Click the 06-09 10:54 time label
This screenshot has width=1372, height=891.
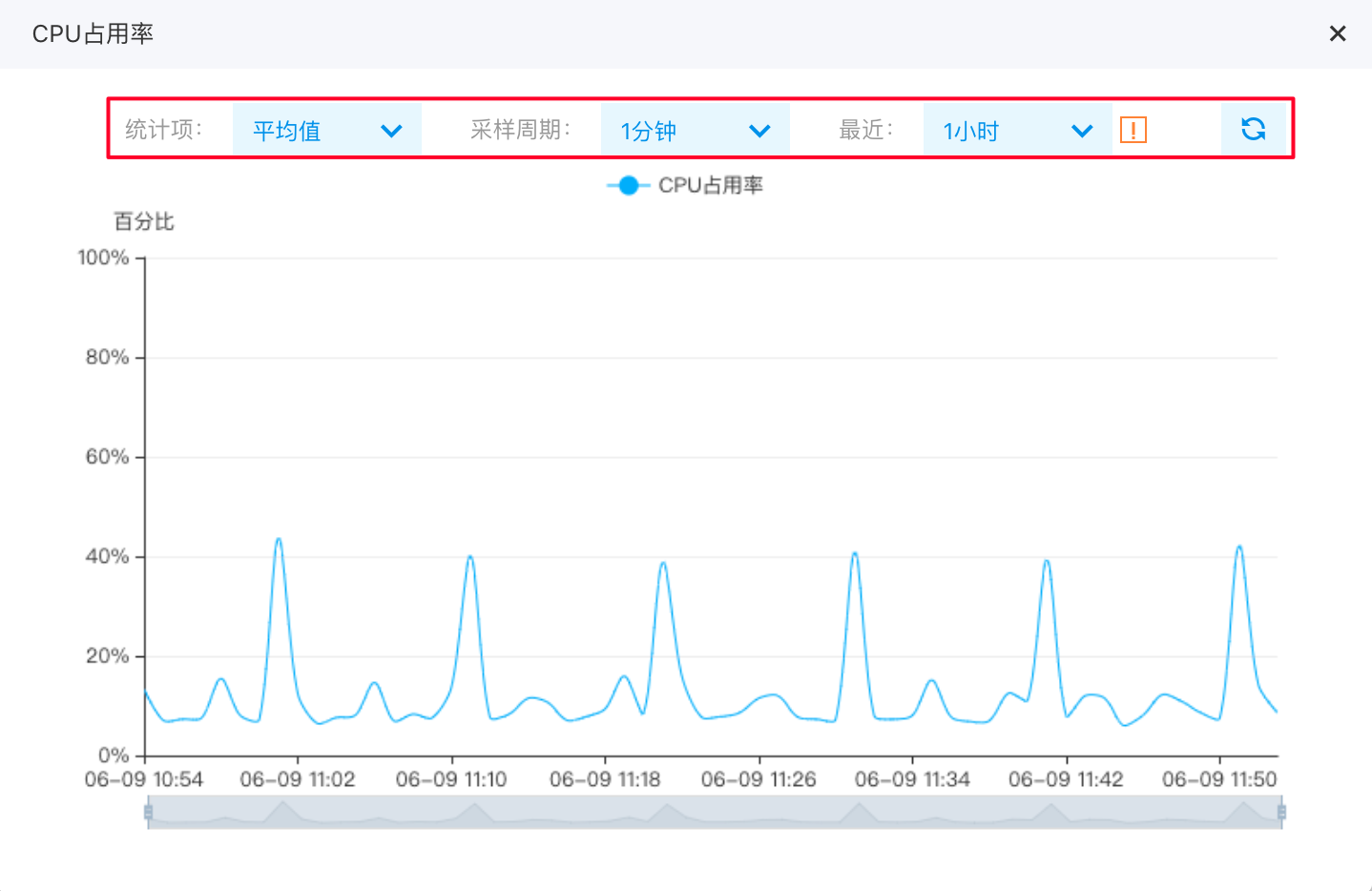144,779
